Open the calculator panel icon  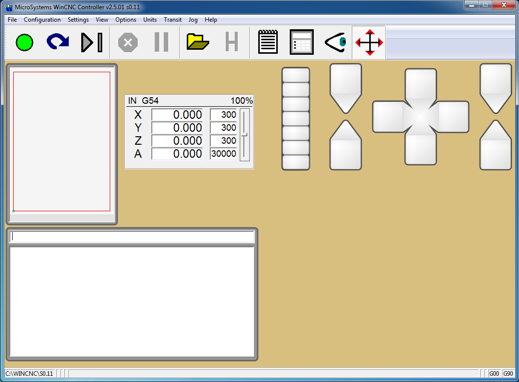click(x=301, y=42)
